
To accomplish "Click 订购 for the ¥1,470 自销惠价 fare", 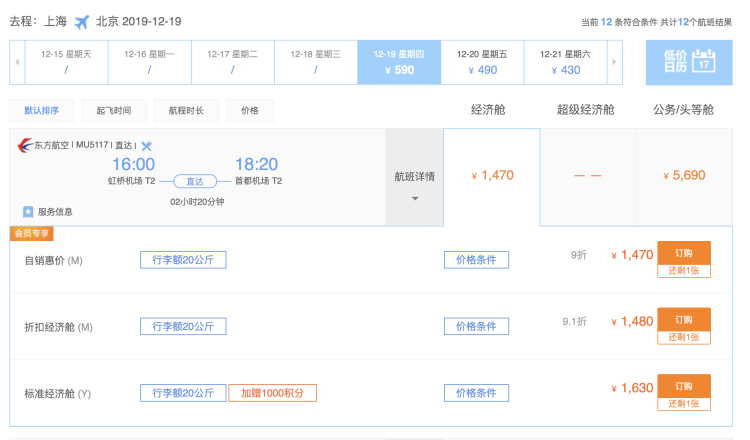I will tap(684, 251).
